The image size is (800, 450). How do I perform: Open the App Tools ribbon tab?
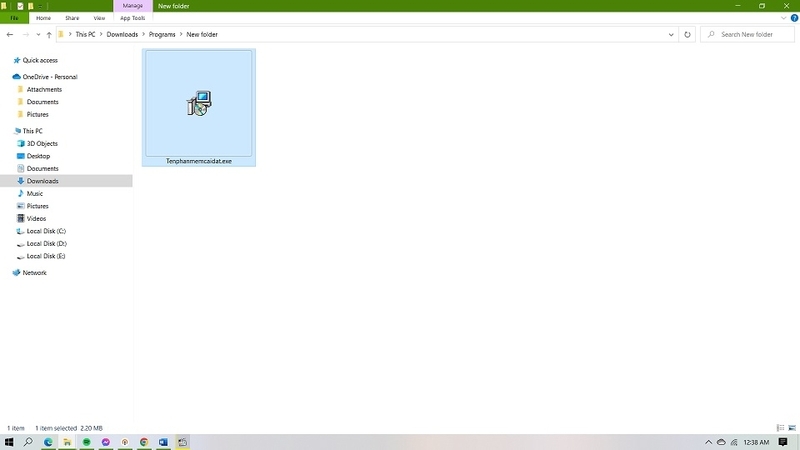pyautogui.click(x=131, y=18)
